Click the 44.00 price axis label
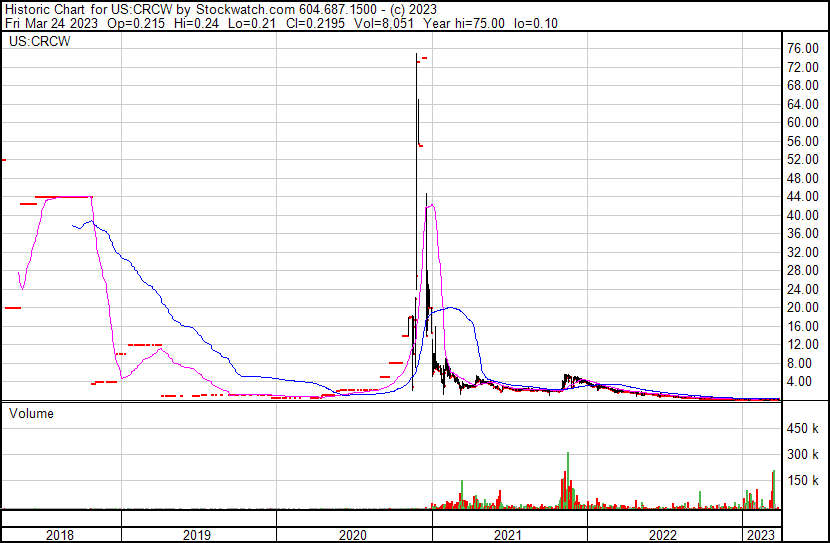The width and height of the screenshot is (830, 543). tap(802, 196)
